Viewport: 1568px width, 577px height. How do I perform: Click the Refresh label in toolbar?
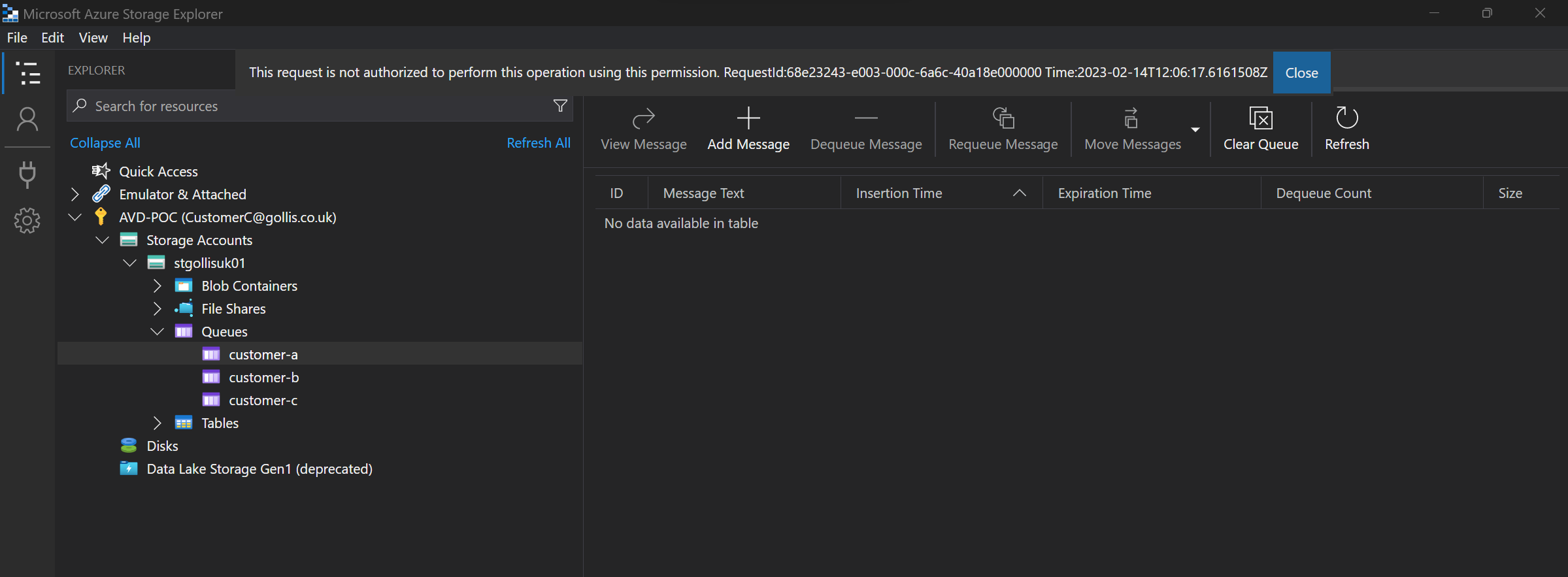tap(1347, 144)
